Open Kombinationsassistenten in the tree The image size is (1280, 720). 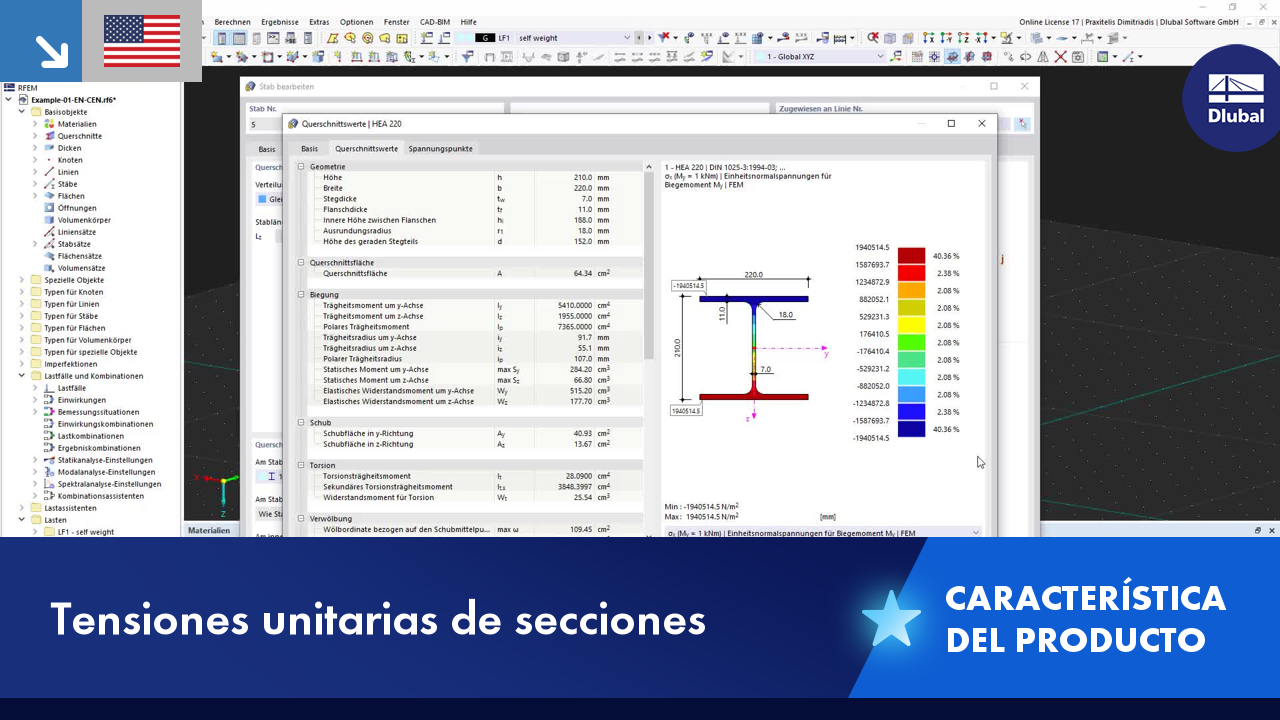pos(101,496)
